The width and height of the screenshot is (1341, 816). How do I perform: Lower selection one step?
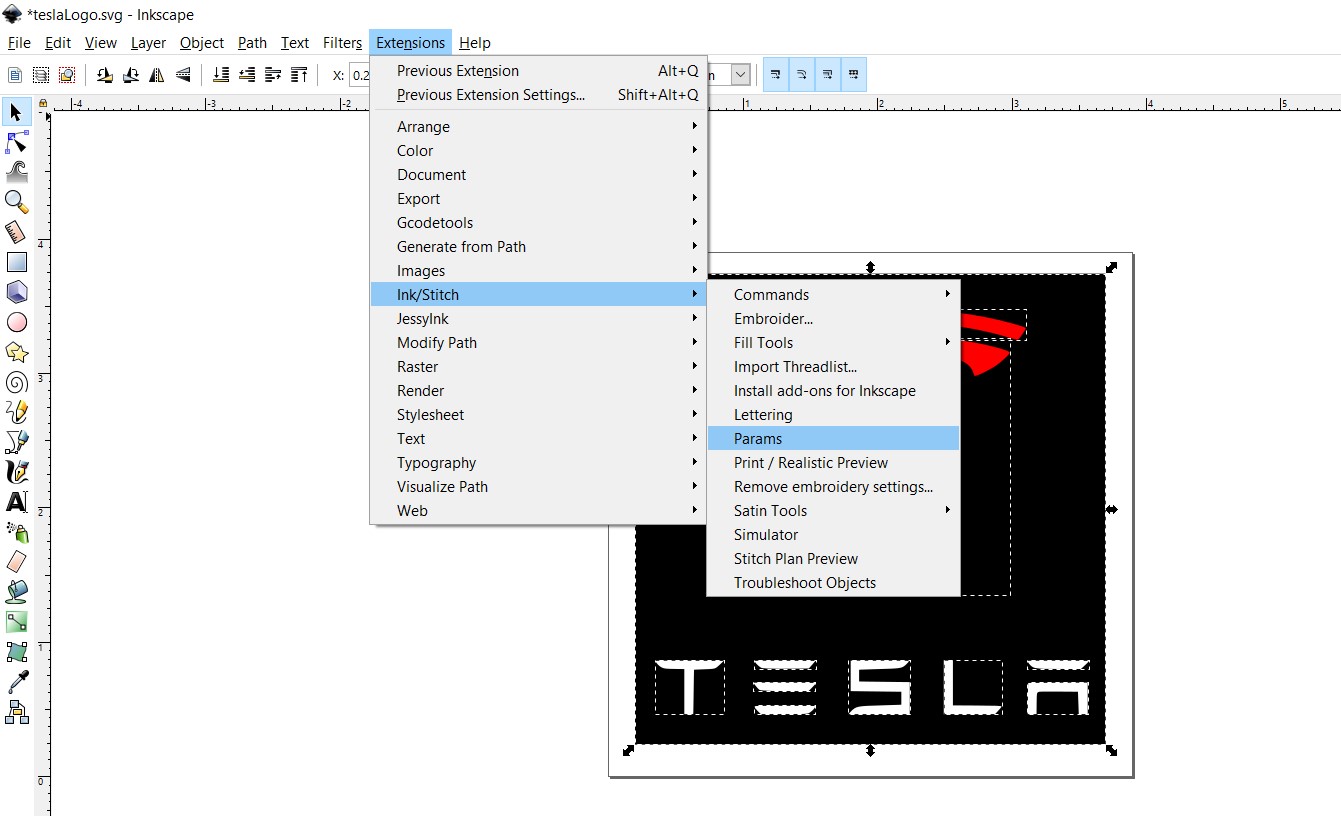coord(247,75)
